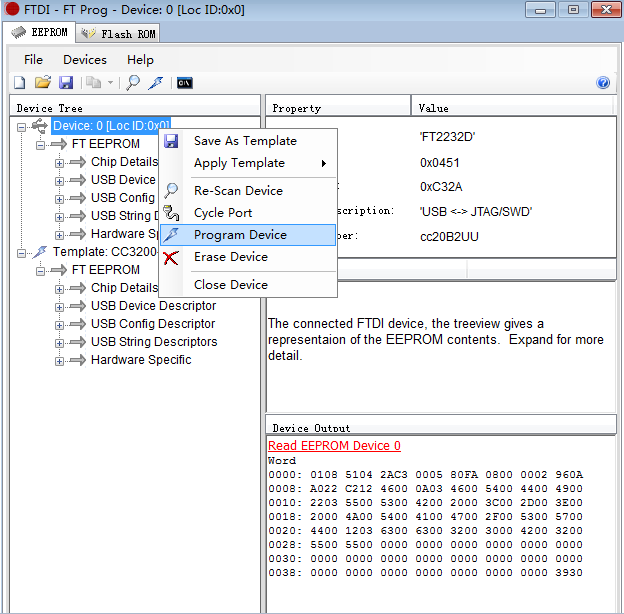624x614 pixels.
Task: Click the New document toolbar icon
Action: coord(20,83)
